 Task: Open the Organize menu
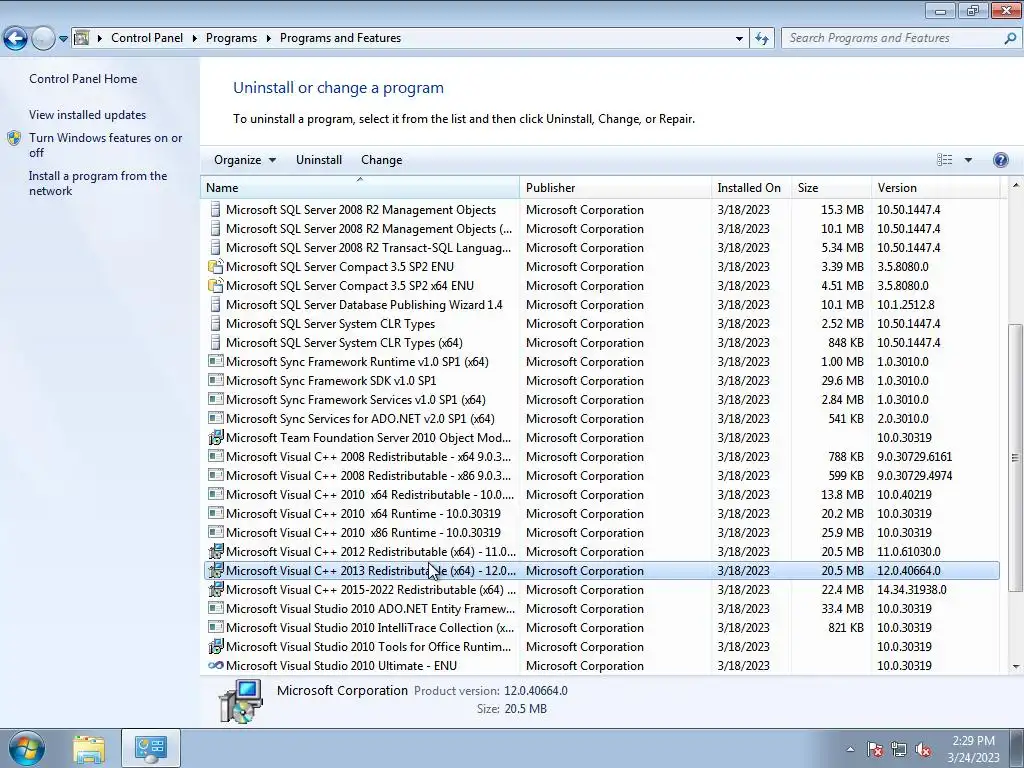pyautogui.click(x=245, y=160)
